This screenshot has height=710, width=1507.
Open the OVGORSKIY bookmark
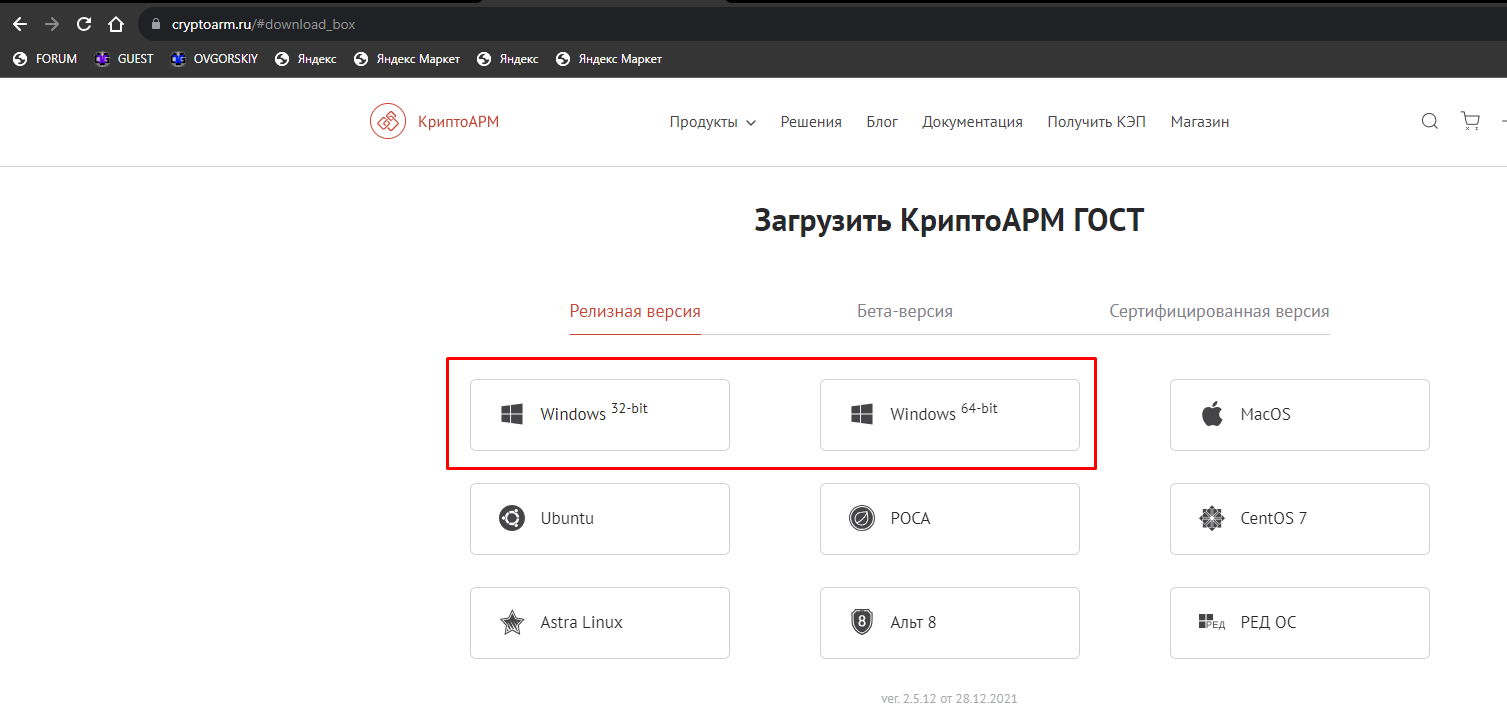[214, 59]
